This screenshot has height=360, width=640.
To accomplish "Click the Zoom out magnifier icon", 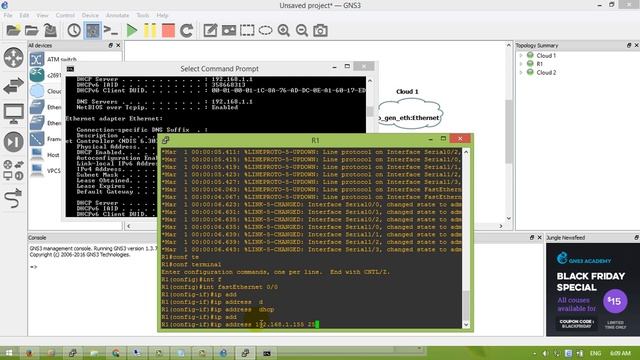I will tap(302, 30).
